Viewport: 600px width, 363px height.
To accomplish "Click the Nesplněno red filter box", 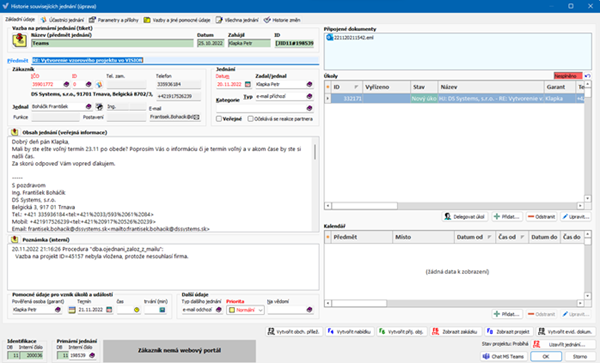I will pos(568,76).
